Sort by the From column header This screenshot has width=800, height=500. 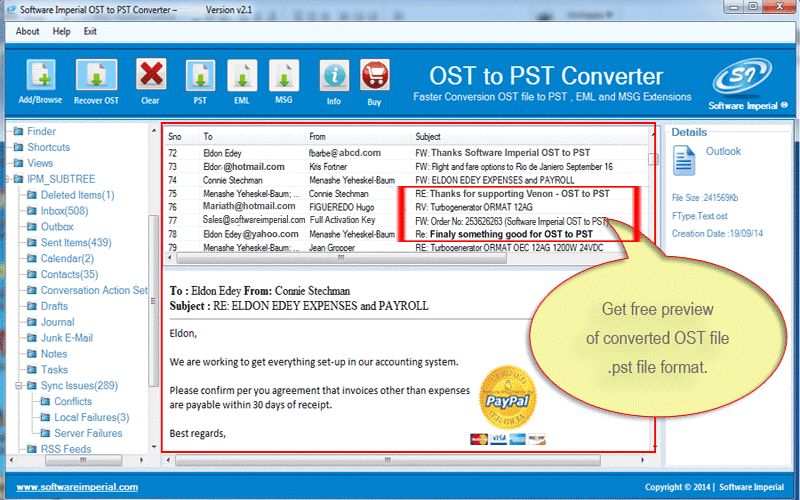pos(317,137)
